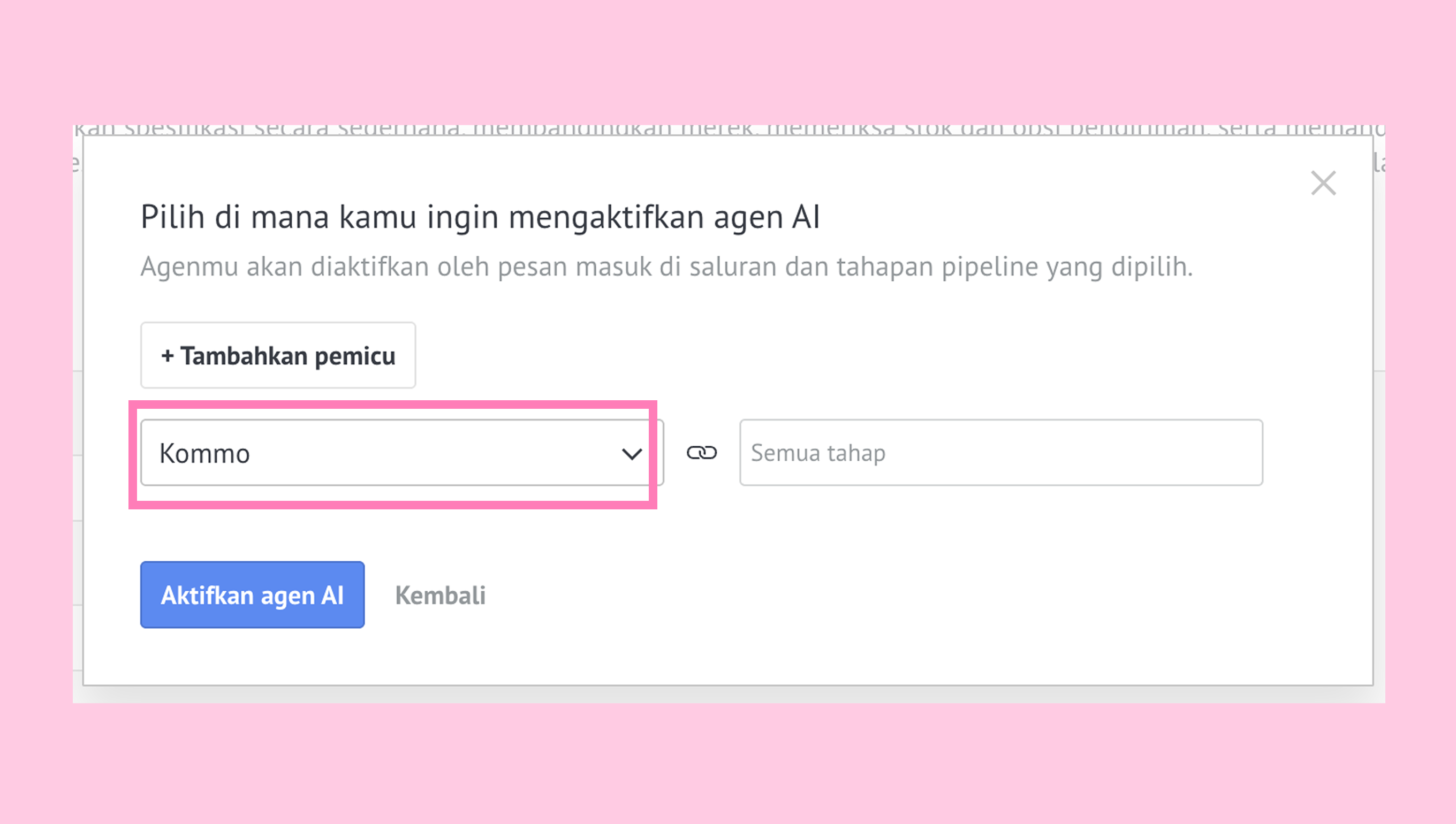
Task: Click the X icon at dialog corner
Action: click(x=1323, y=184)
